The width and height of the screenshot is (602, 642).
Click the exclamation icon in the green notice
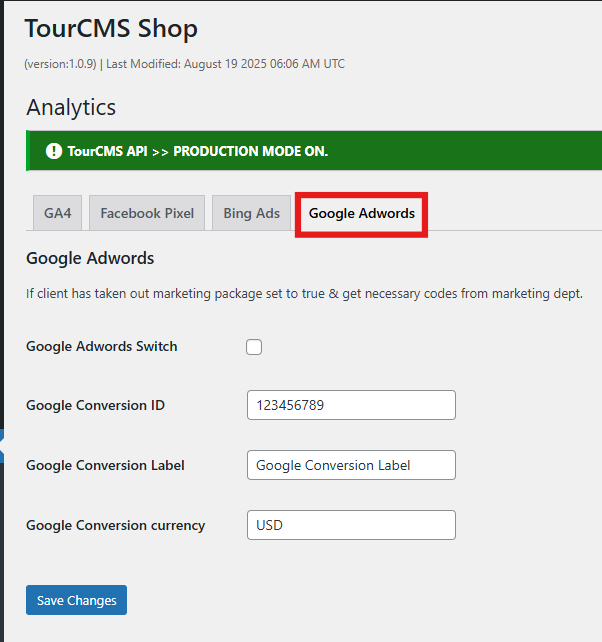[x=54, y=152]
